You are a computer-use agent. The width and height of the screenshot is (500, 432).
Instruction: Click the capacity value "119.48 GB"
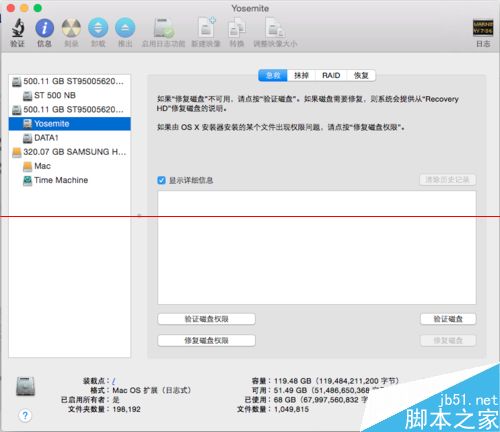293,381
